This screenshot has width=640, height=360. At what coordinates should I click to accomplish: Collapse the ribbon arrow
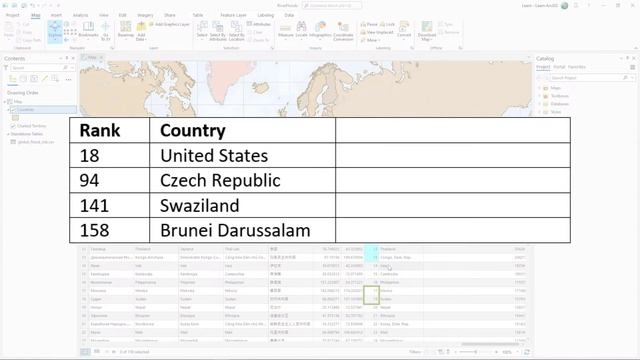[x=636, y=48]
